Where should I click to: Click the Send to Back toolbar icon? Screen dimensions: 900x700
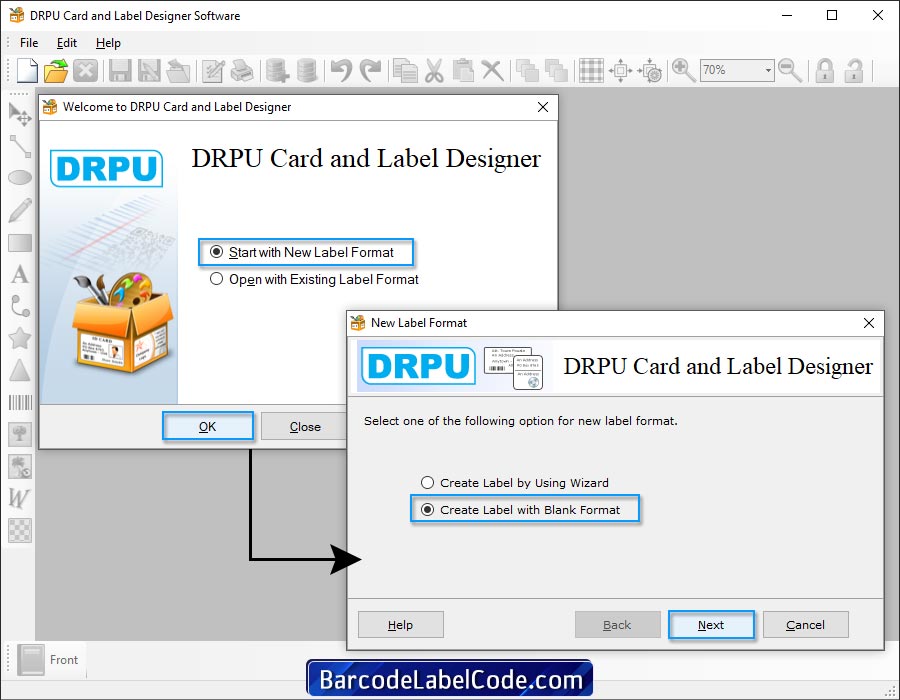tap(556, 71)
